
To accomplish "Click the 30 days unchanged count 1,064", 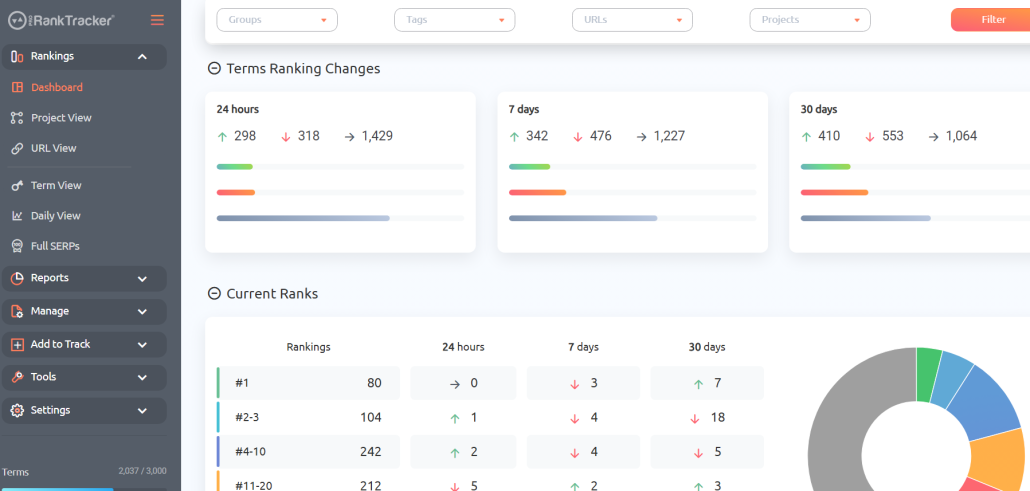I will coord(961,136).
